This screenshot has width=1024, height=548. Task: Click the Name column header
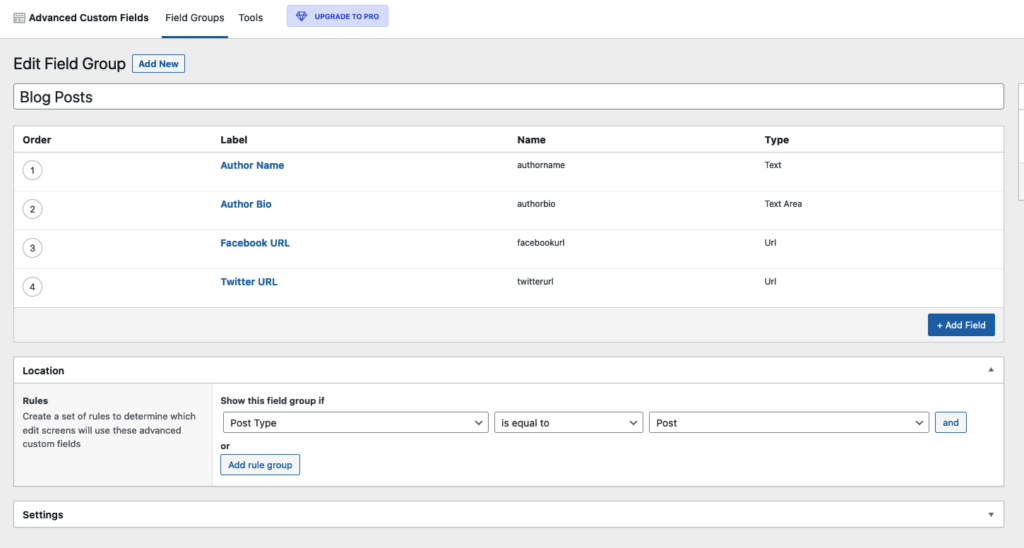pyautogui.click(x=531, y=140)
